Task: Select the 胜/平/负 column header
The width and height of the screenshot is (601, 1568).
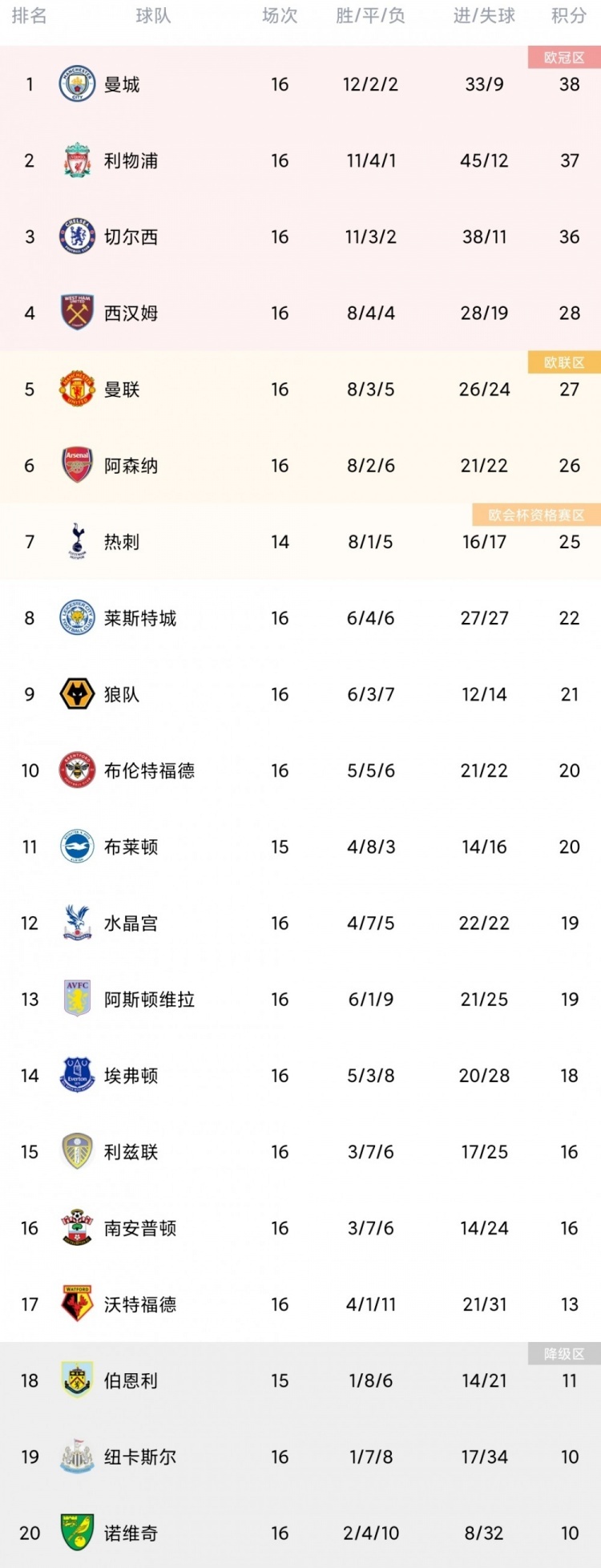Action: click(370, 16)
